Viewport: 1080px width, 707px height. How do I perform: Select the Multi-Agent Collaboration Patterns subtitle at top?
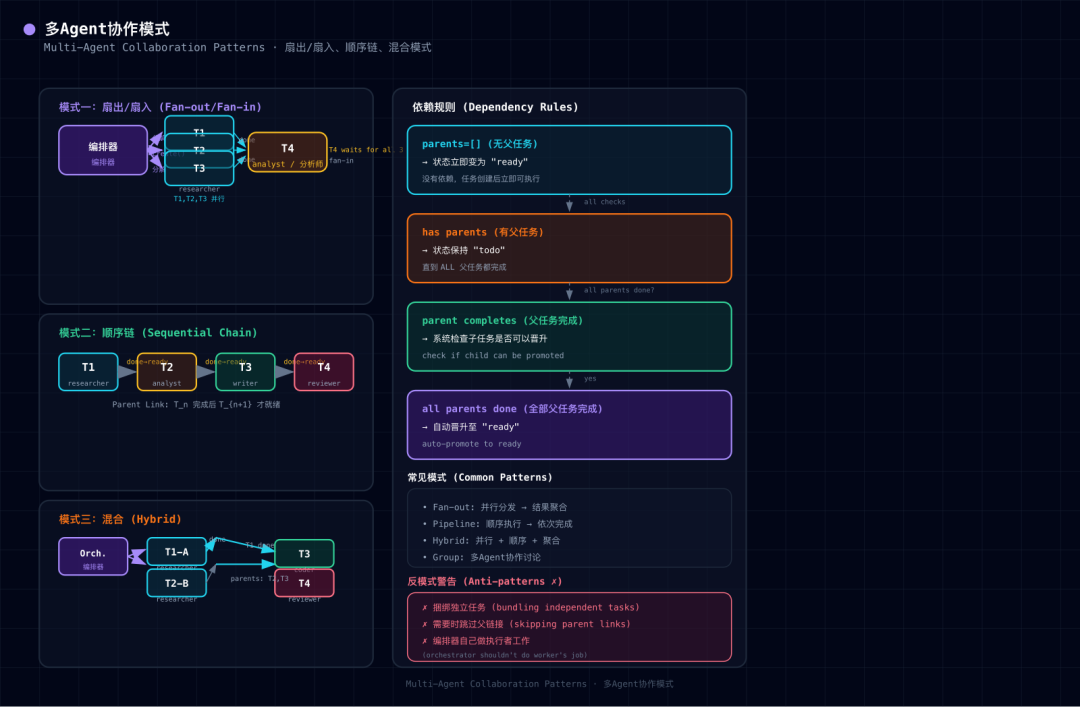coord(237,48)
